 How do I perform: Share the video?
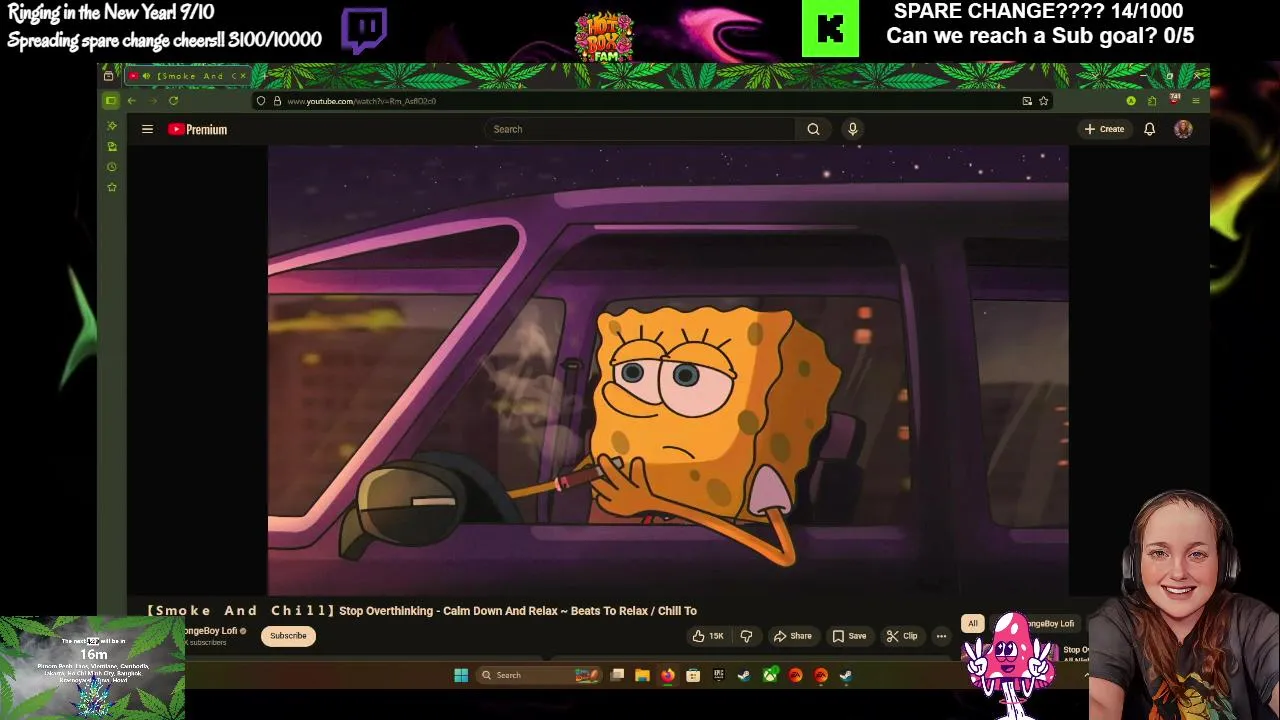(x=792, y=636)
